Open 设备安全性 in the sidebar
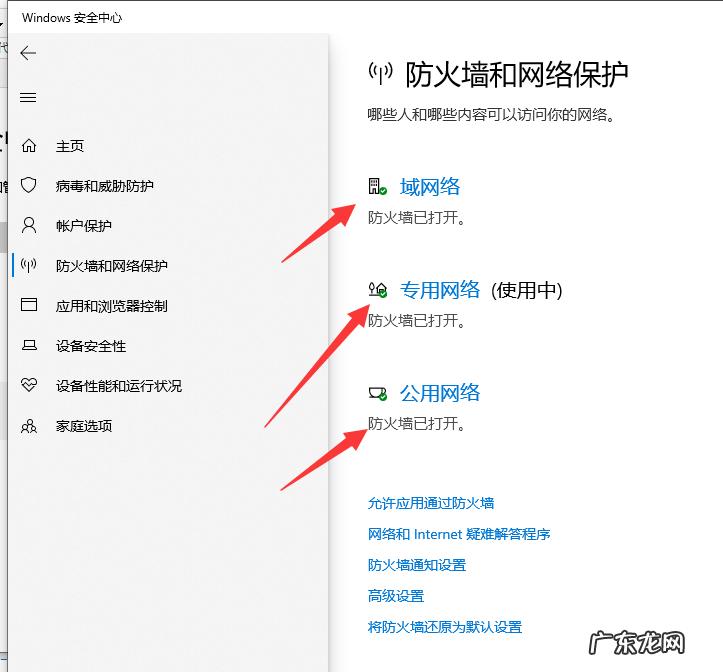 pyautogui.click(x=91, y=346)
